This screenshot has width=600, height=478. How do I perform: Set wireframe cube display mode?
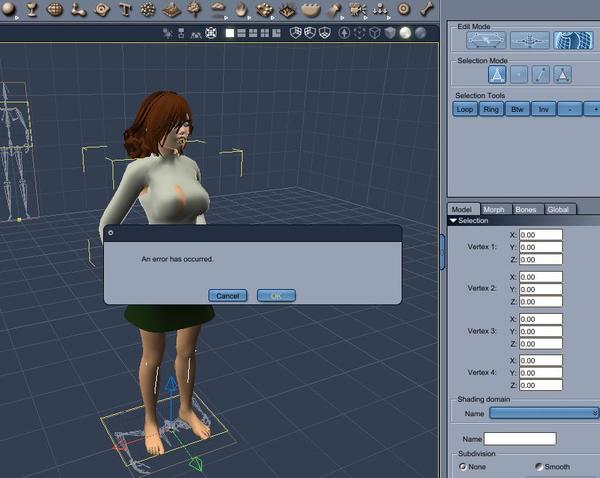coord(375,33)
